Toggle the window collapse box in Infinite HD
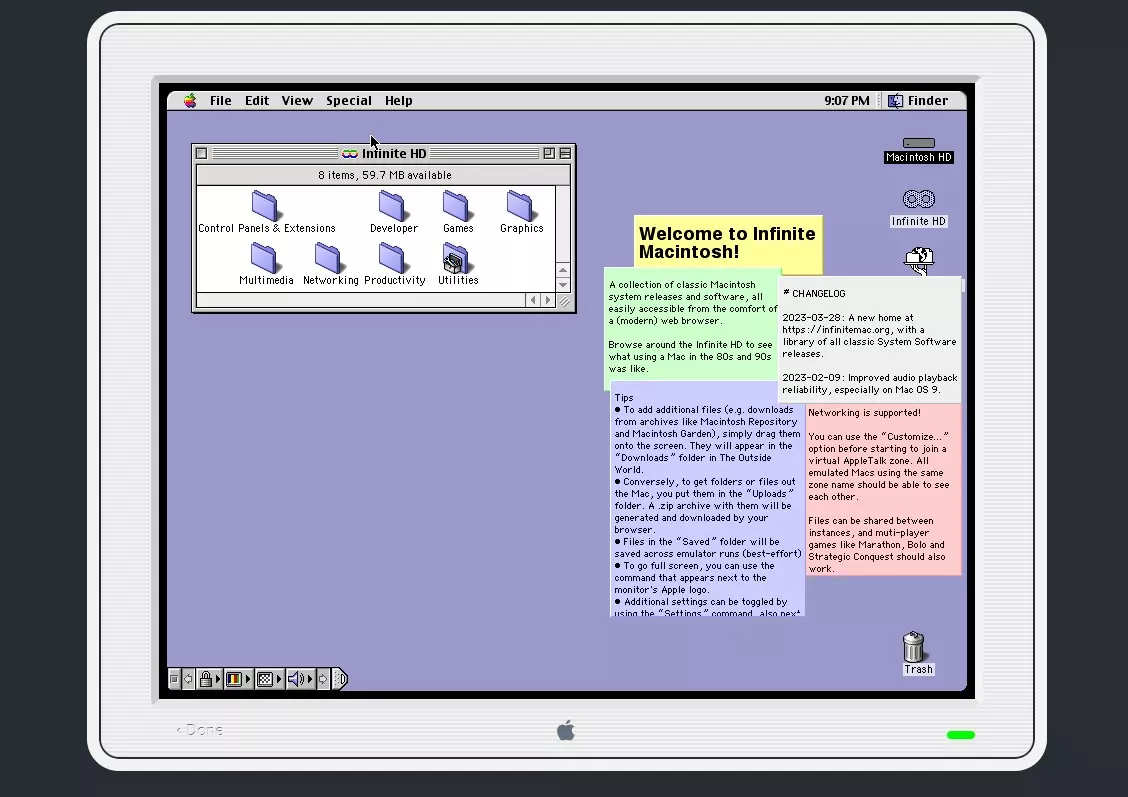This screenshot has height=797, width=1128. click(565, 153)
